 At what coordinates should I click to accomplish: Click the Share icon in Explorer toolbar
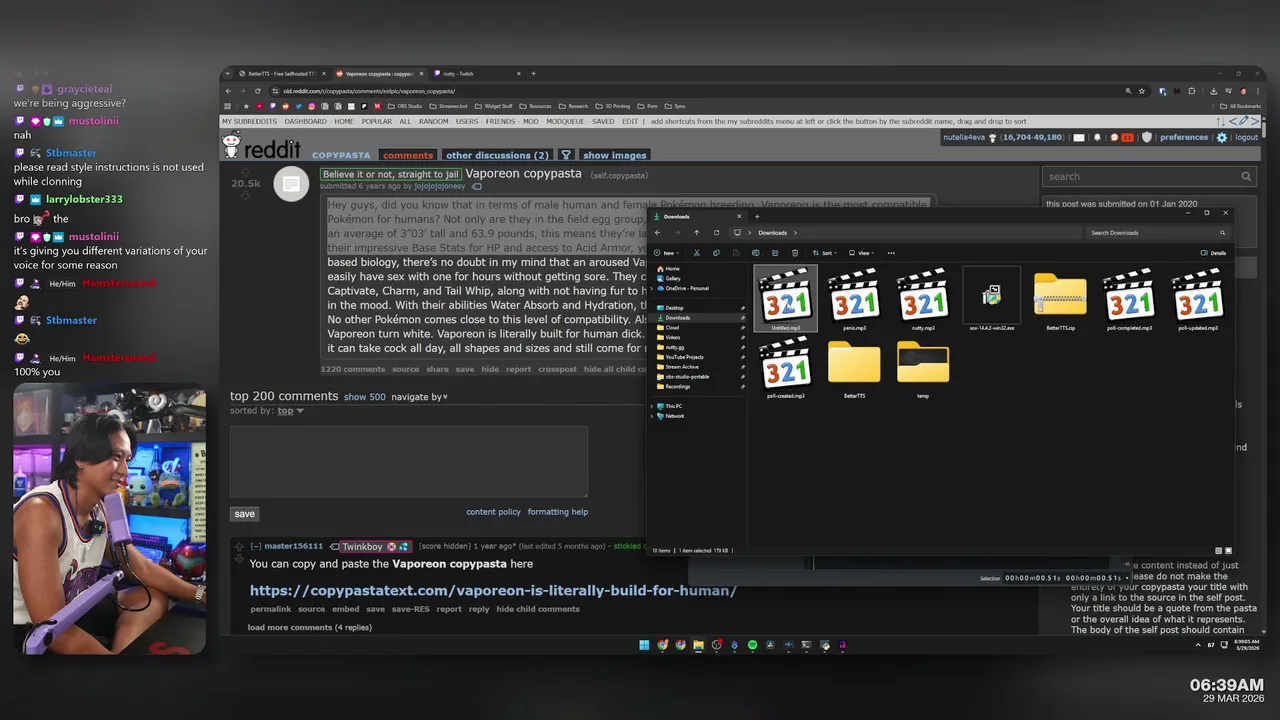point(776,253)
